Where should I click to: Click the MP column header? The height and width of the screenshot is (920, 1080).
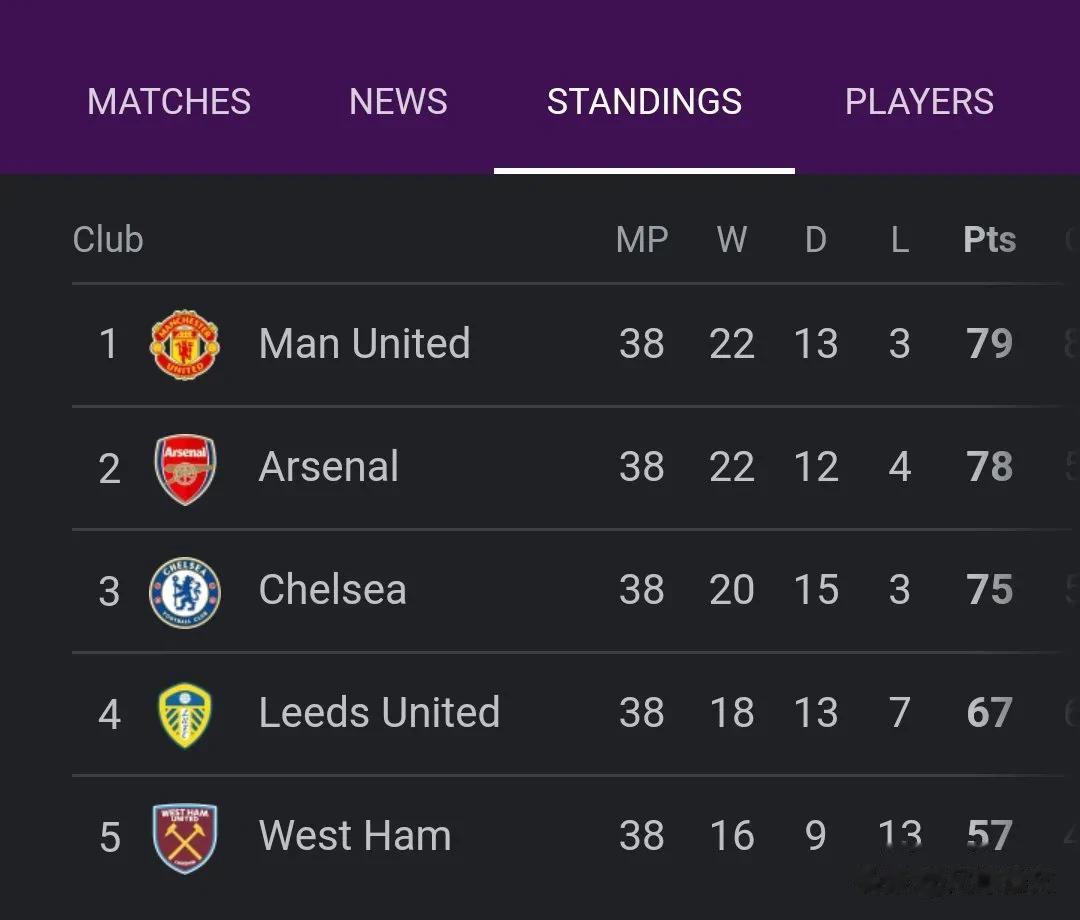click(642, 240)
